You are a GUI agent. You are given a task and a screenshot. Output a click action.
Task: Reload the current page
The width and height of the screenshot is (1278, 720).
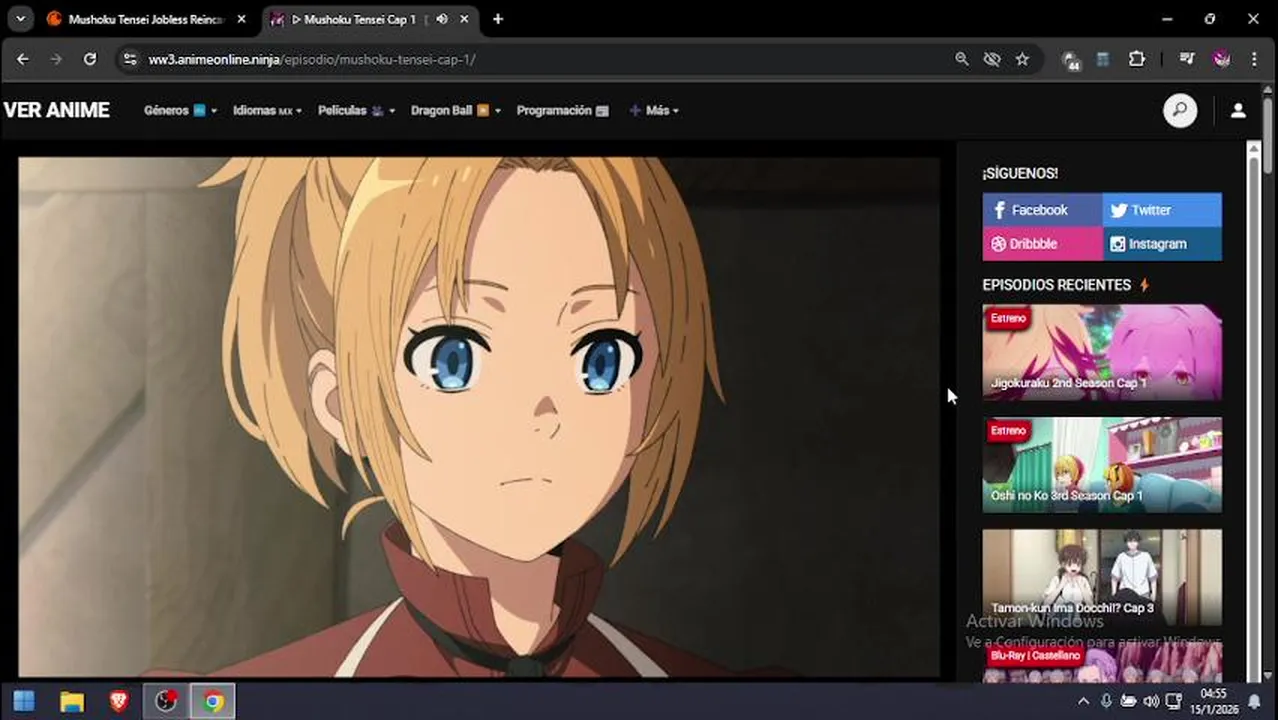[x=90, y=59]
